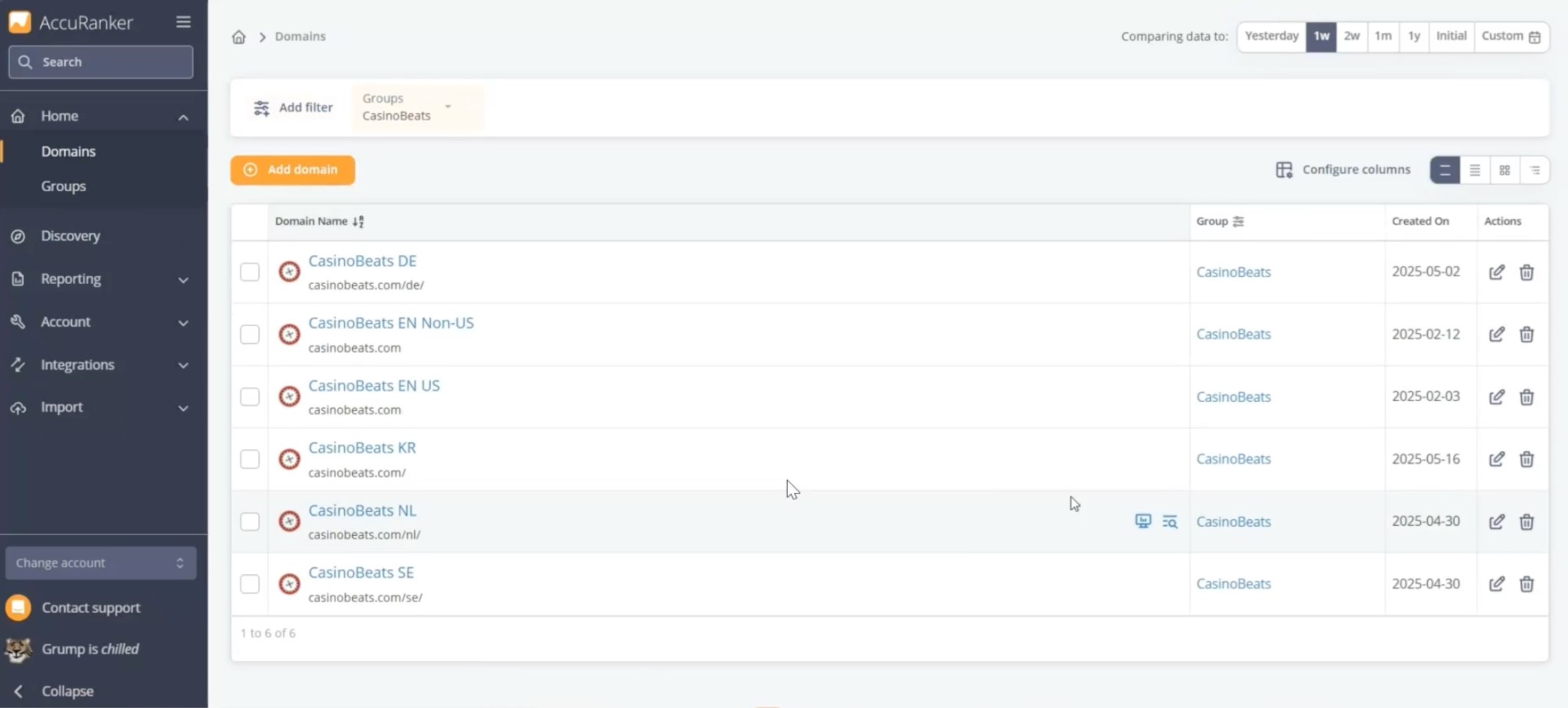1568x708 pixels.
Task: Expand the Integrations menu chevron
Action: coord(184,366)
